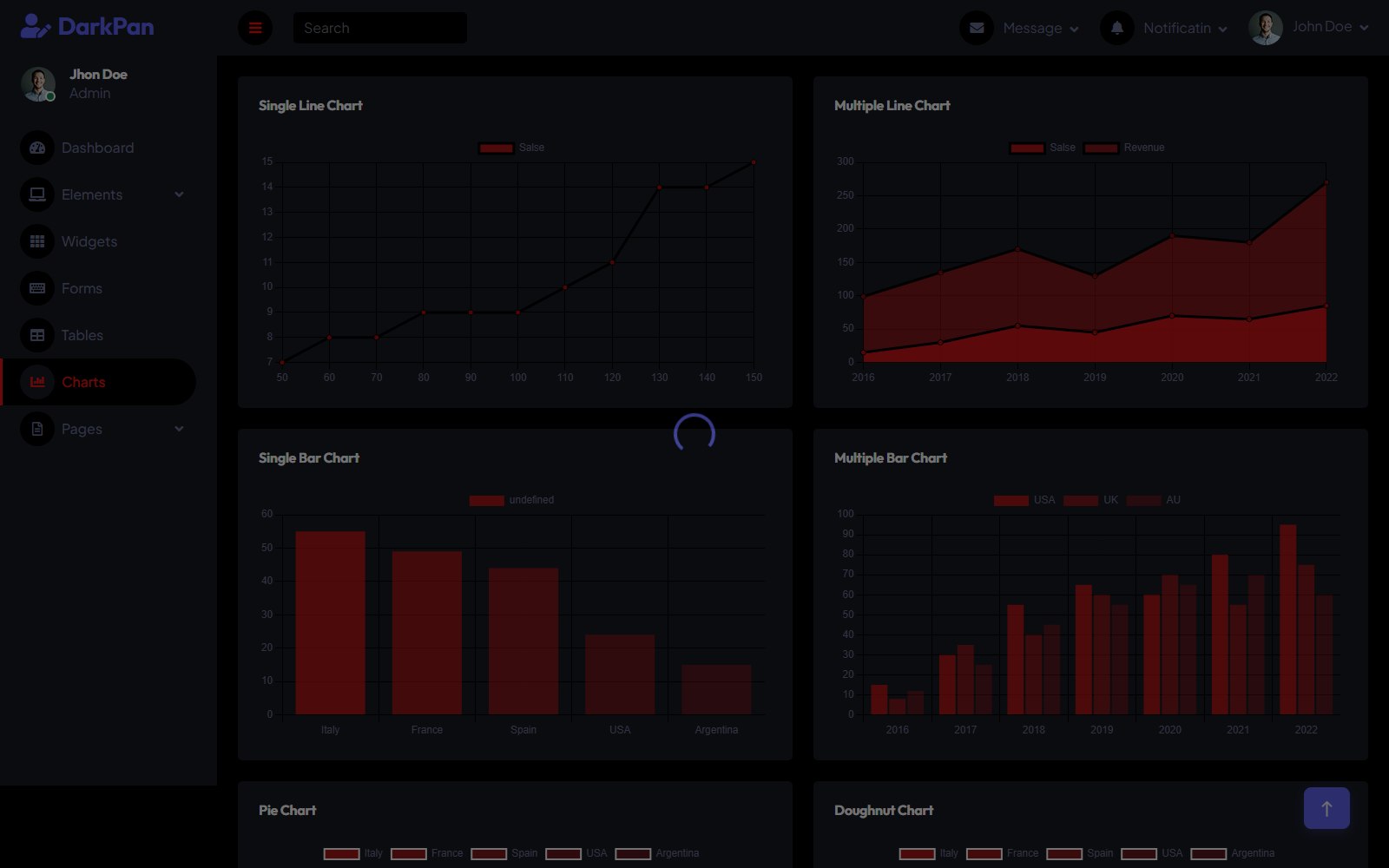The image size is (1389, 868).
Task: Click the Italy bar in Single Bar Chart
Action: click(331, 622)
